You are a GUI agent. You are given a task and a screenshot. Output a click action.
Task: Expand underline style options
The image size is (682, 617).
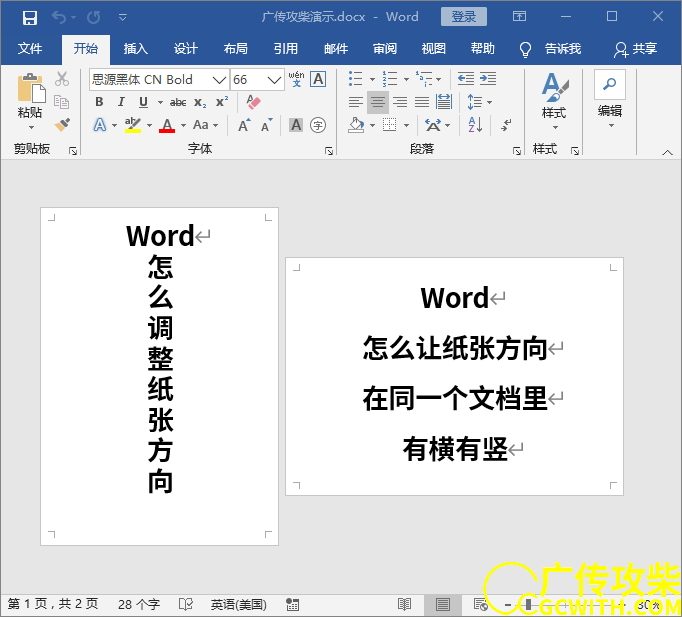160,103
